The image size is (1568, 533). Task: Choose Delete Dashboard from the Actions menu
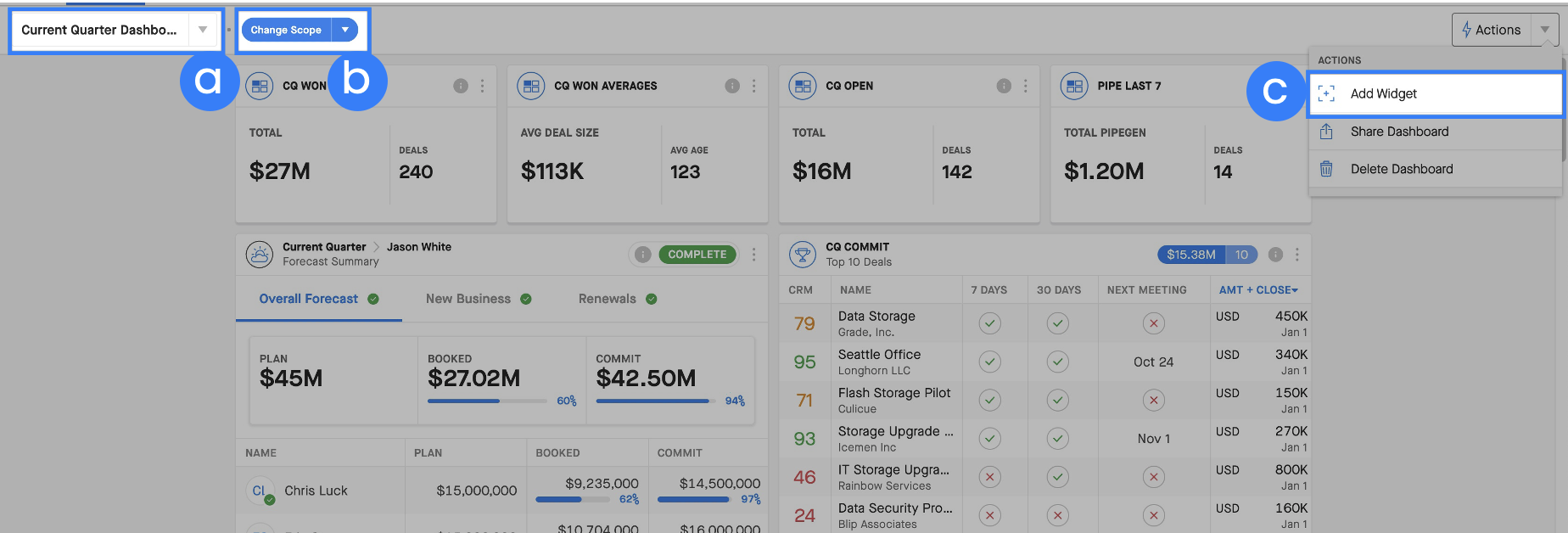tap(1436, 169)
